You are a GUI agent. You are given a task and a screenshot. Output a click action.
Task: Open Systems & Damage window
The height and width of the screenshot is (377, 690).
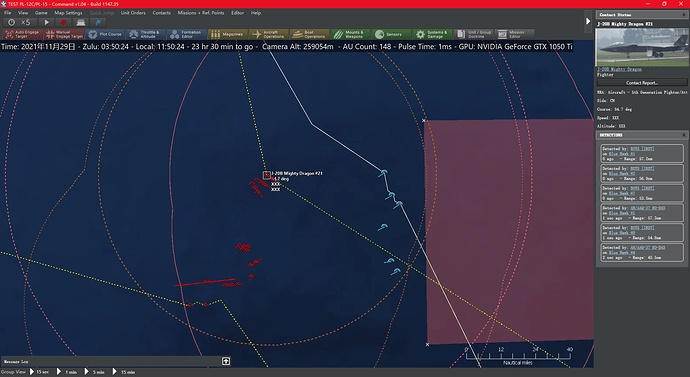tap(433, 34)
